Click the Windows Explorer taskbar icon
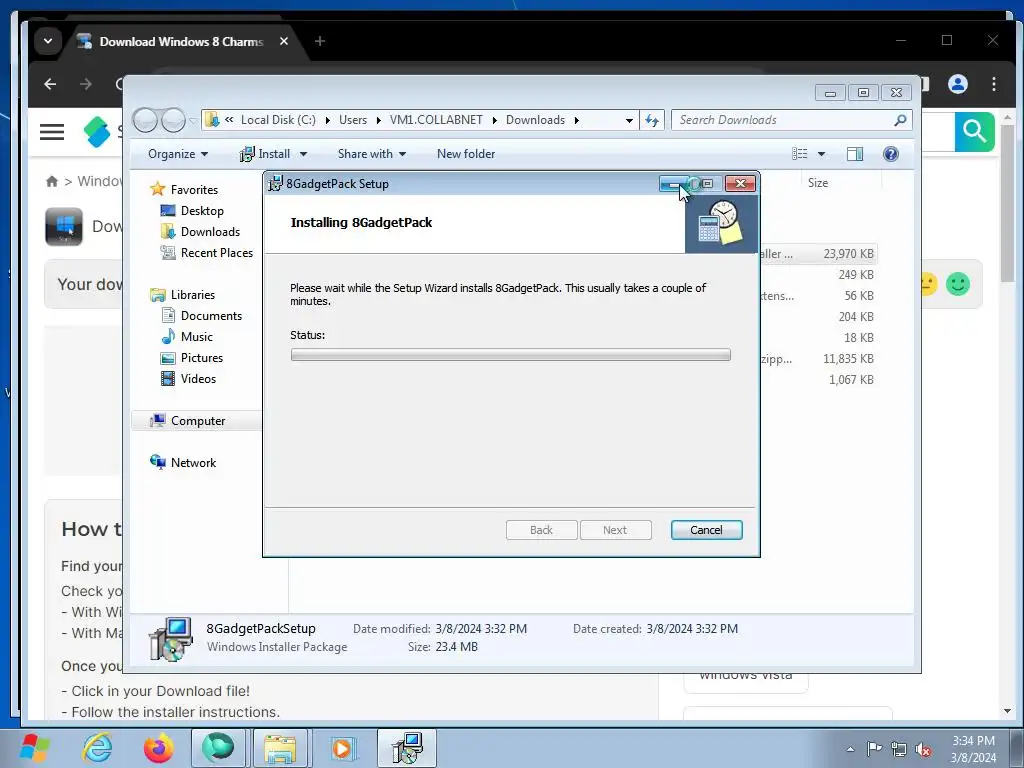This screenshot has width=1024, height=768. pos(280,748)
